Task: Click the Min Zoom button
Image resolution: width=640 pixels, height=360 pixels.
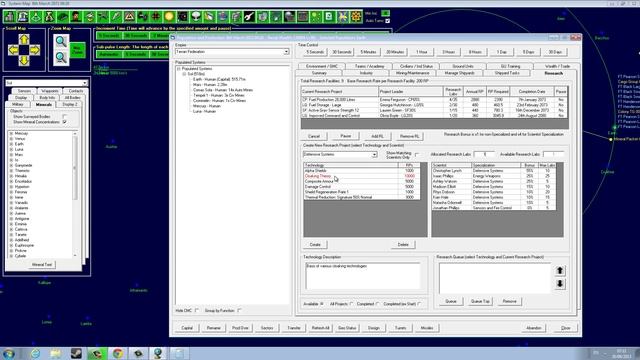Action: click(x=77, y=50)
